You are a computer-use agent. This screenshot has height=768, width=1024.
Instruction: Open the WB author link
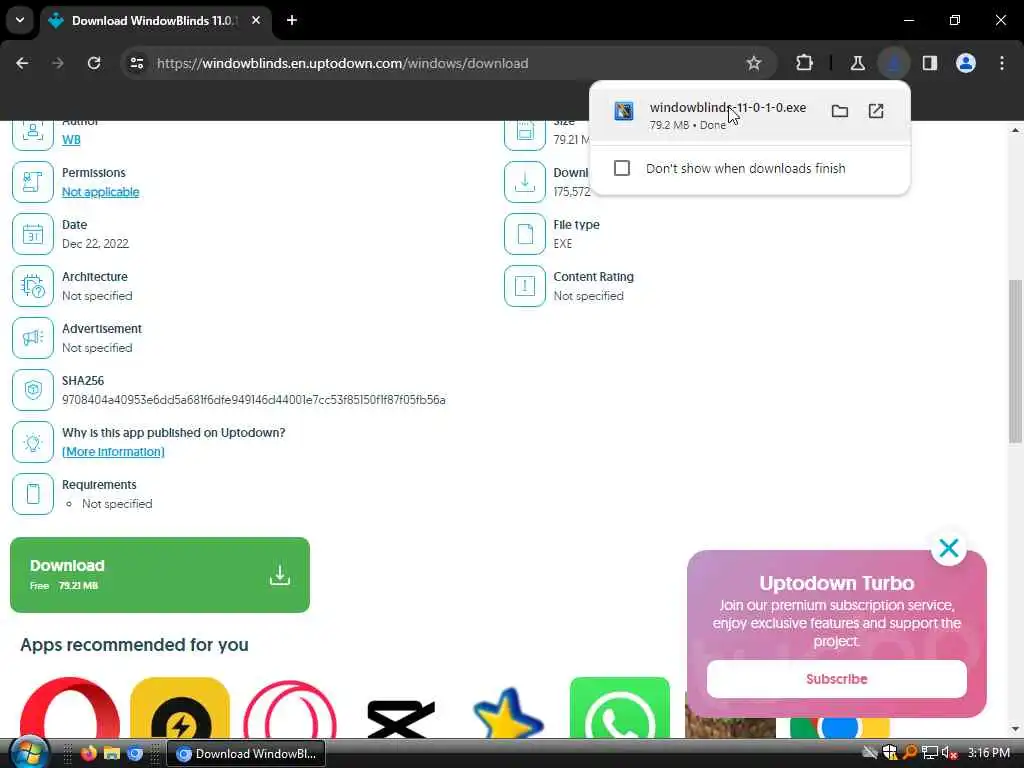pyautogui.click(x=71, y=140)
